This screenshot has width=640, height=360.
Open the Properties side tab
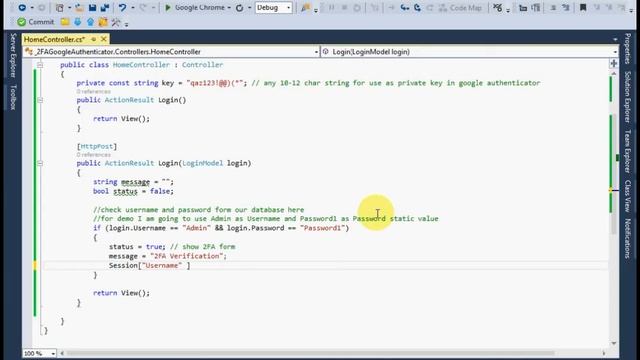tap(628, 48)
